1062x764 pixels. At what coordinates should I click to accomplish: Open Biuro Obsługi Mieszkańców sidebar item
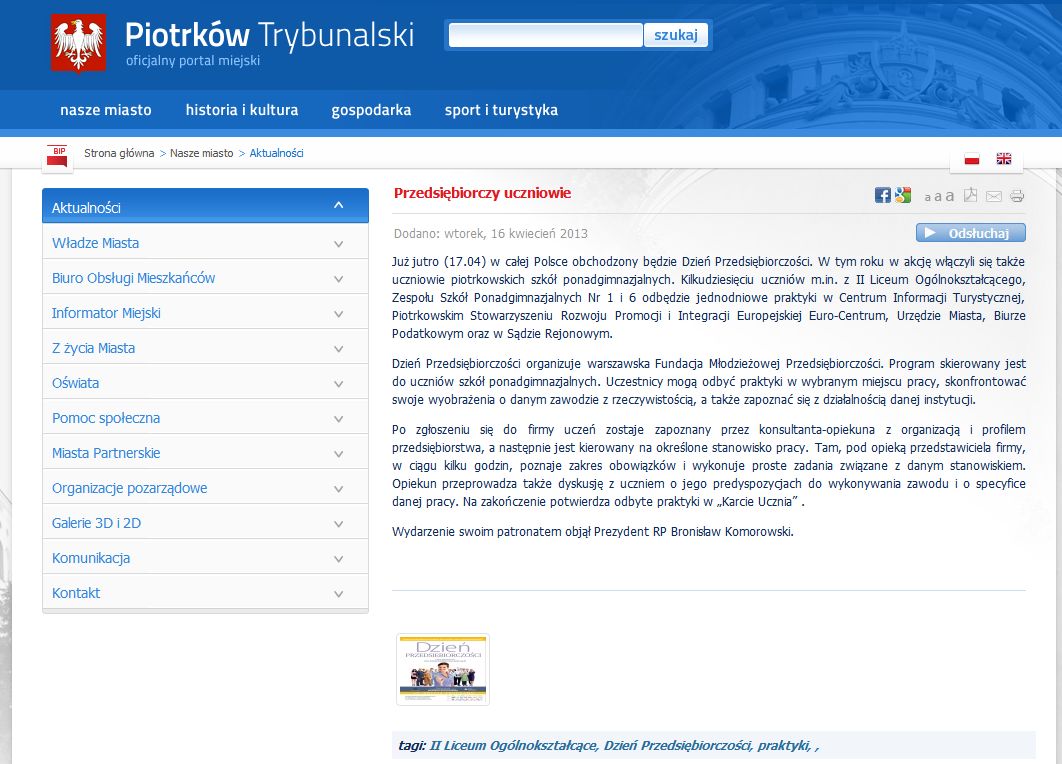point(133,278)
